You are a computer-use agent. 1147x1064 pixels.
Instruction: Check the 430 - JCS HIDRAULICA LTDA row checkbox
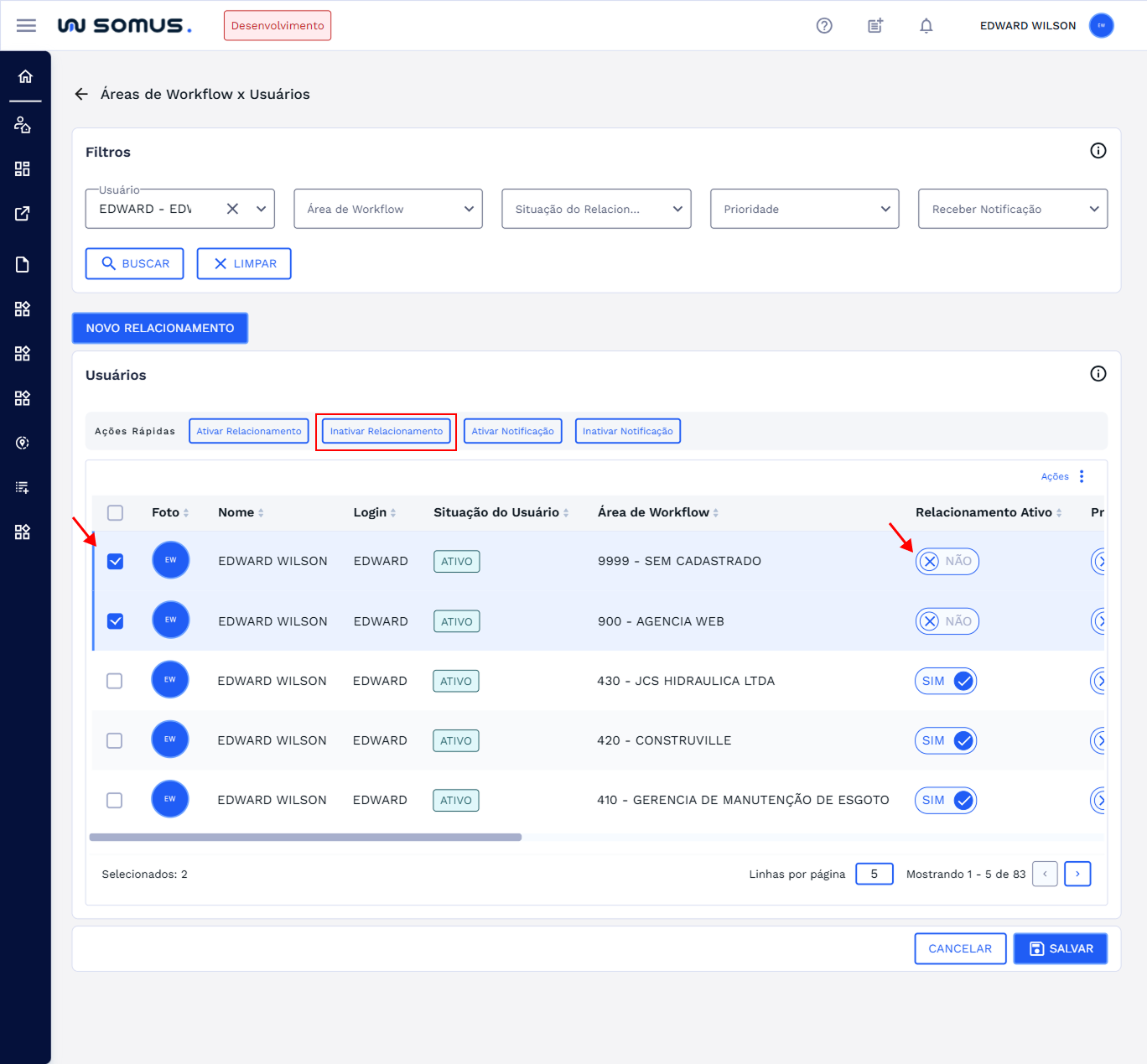115,681
